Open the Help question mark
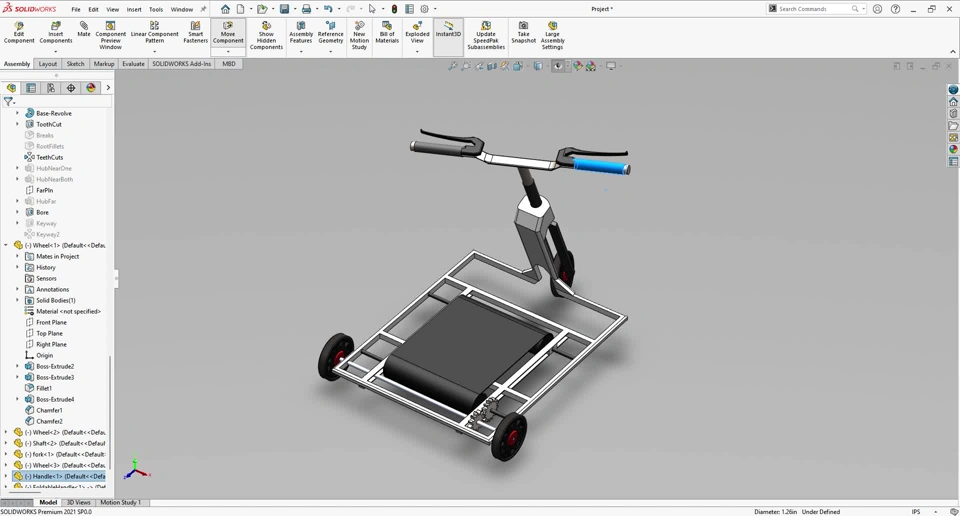 coord(896,9)
